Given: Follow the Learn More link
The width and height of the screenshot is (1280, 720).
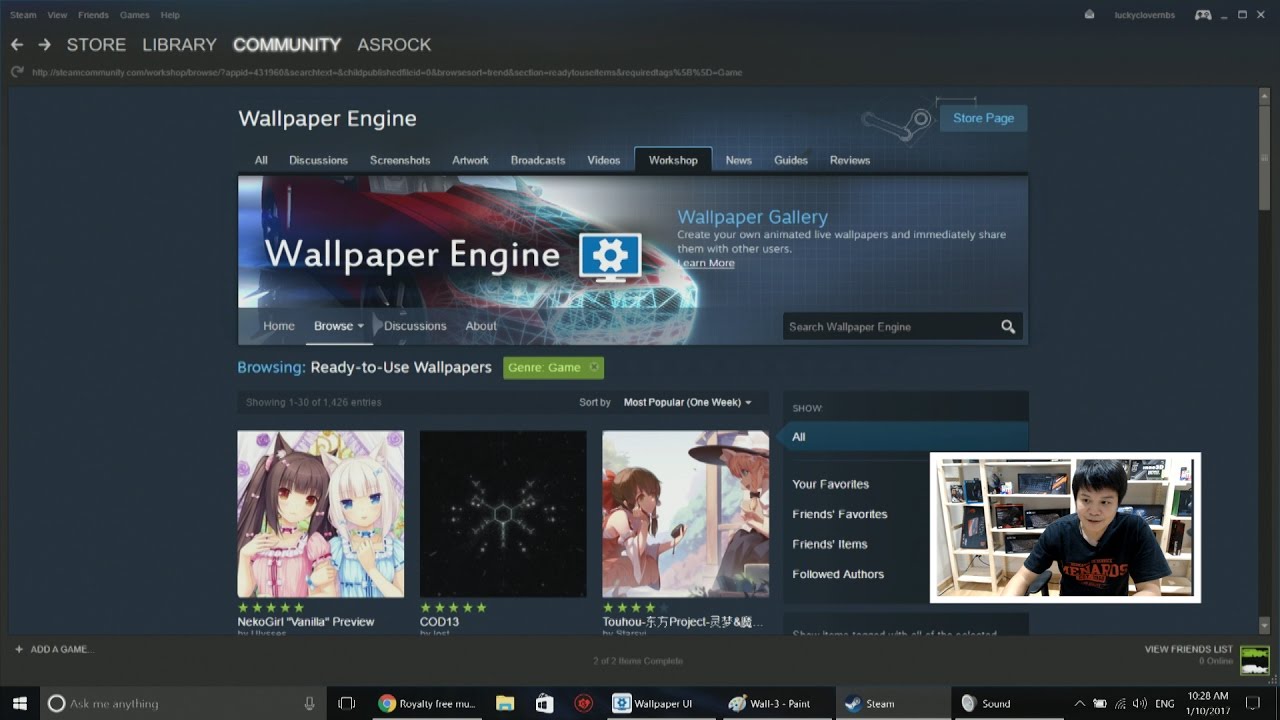Looking at the screenshot, I should [x=706, y=263].
